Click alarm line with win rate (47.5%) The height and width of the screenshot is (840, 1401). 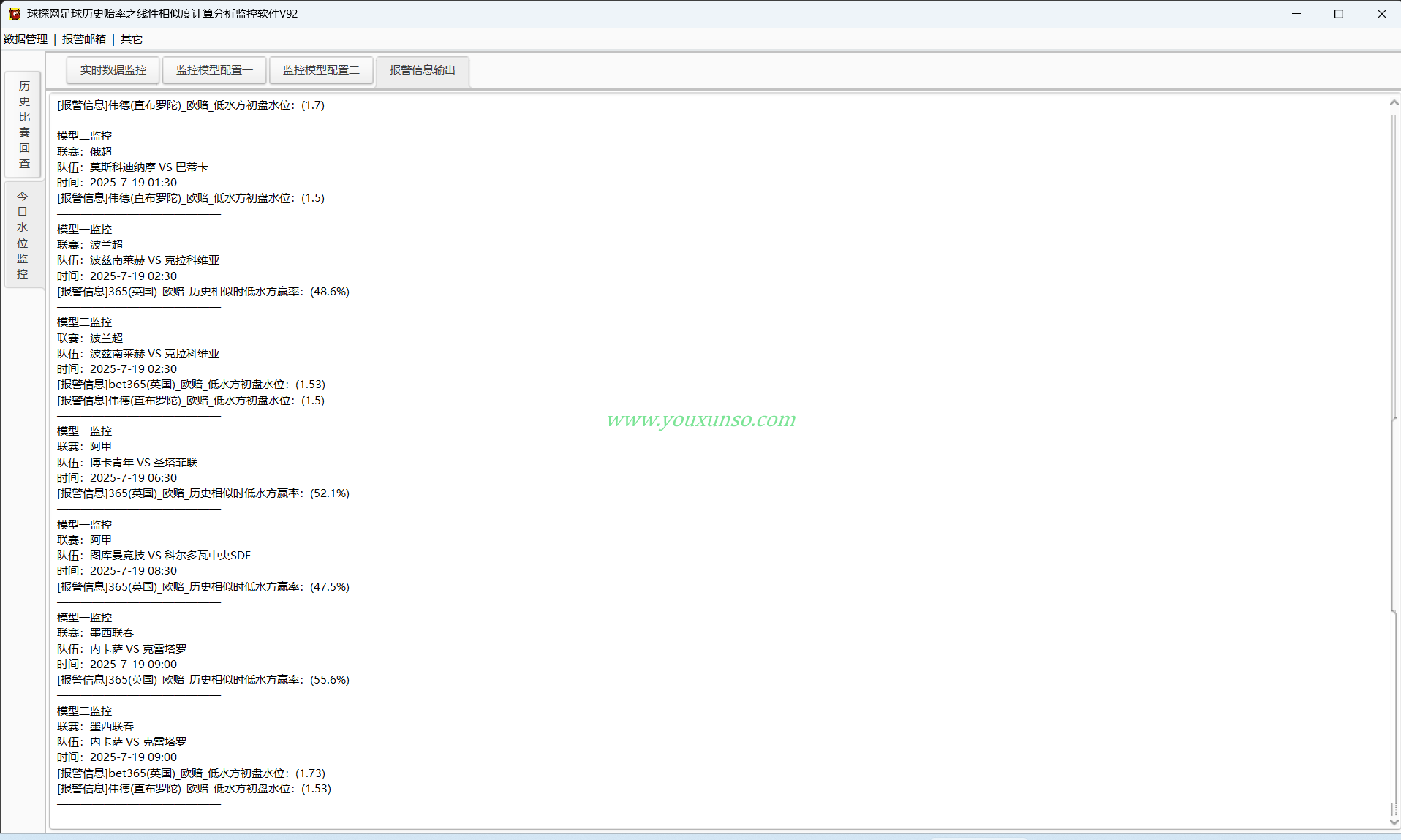pos(203,587)
